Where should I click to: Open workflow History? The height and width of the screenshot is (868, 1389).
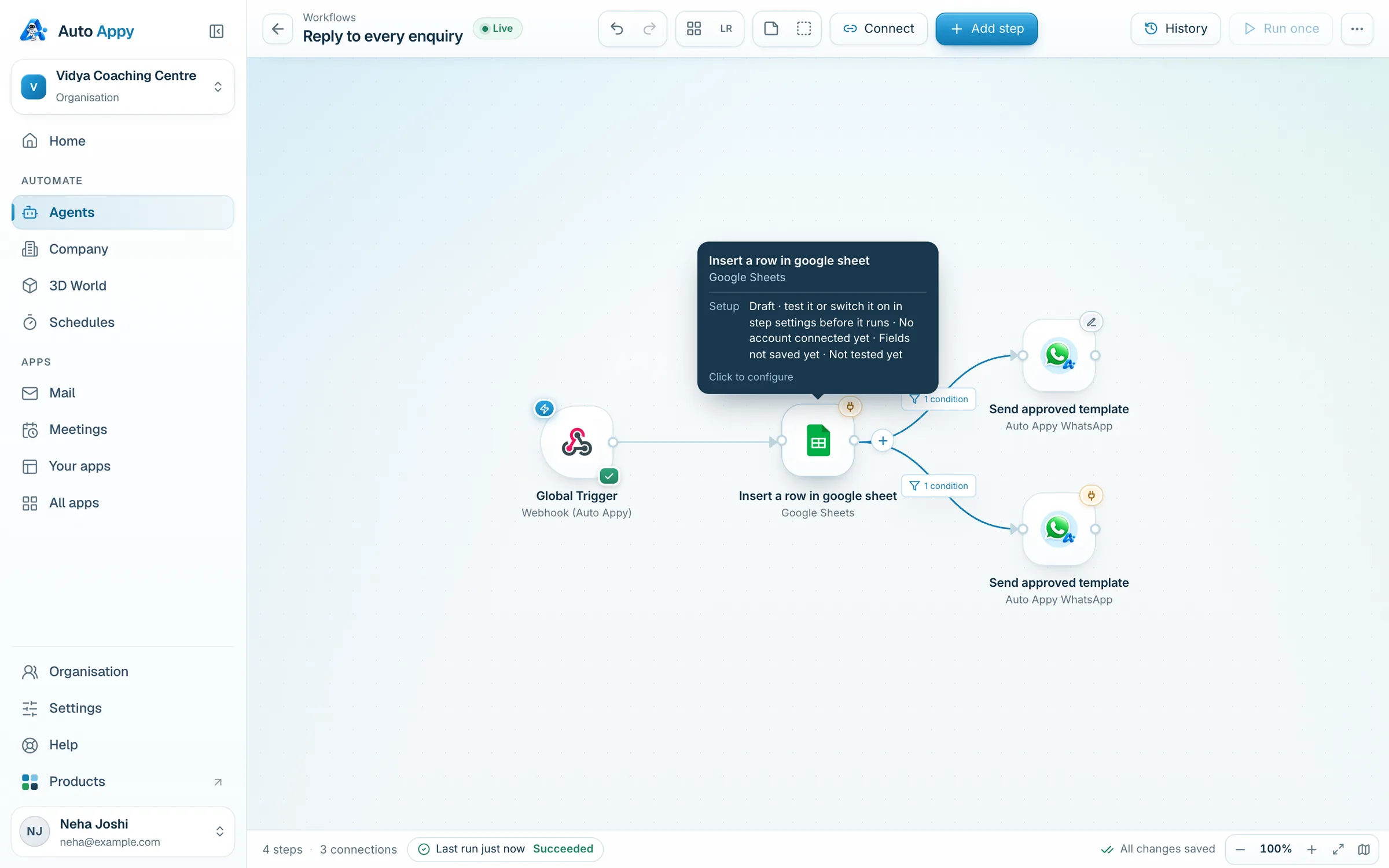coord(1175,28)
